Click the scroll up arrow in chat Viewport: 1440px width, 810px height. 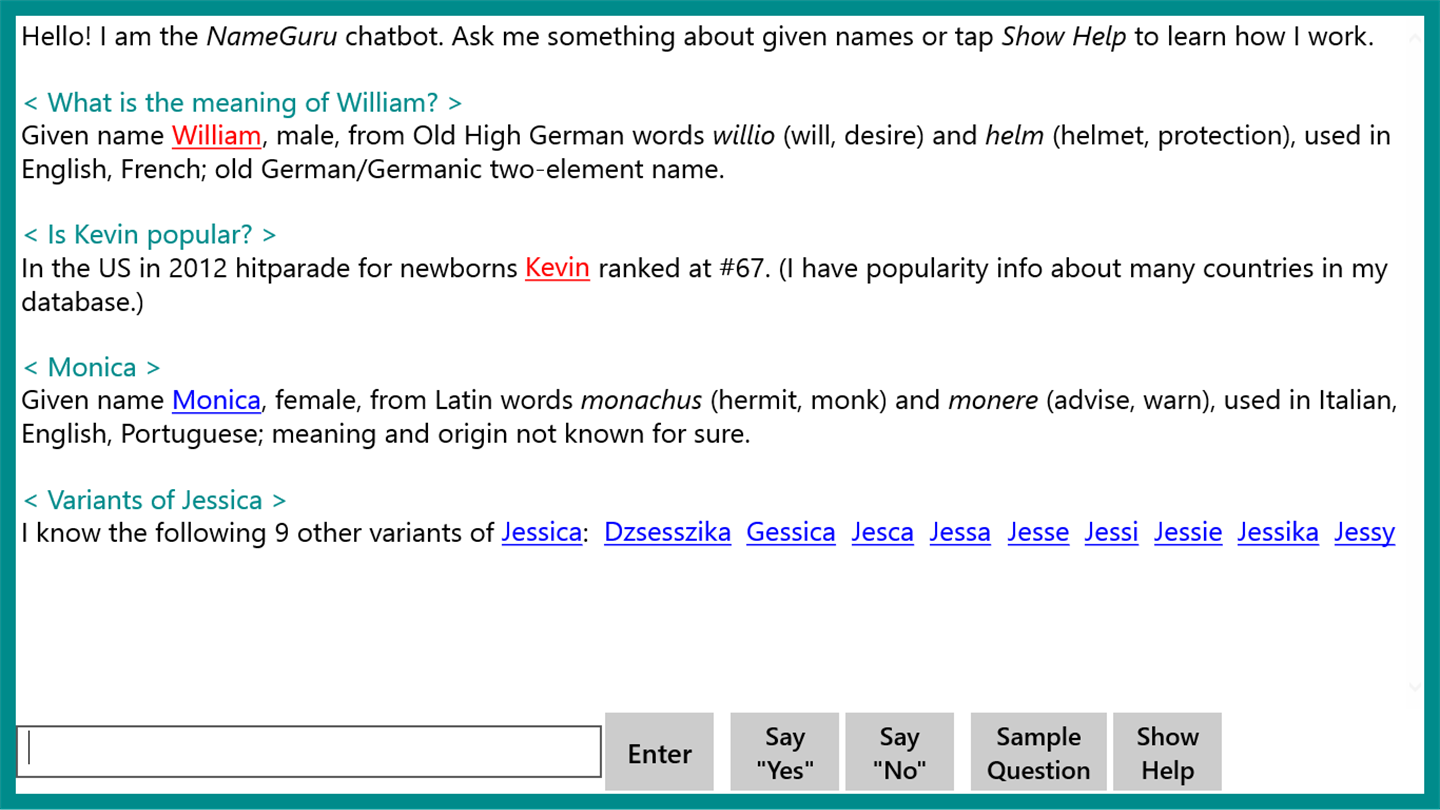(1414, 39)
